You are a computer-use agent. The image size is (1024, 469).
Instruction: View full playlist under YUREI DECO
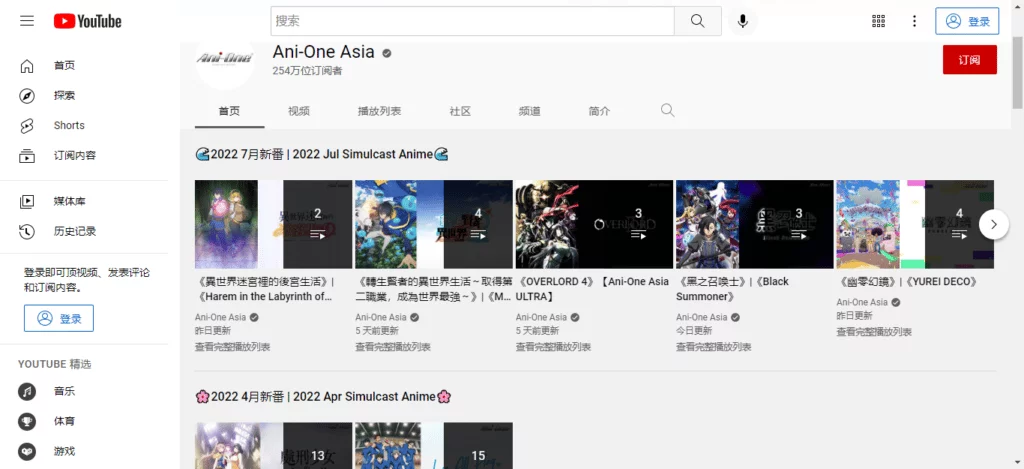pyautogui.click(x=874, y=332)
